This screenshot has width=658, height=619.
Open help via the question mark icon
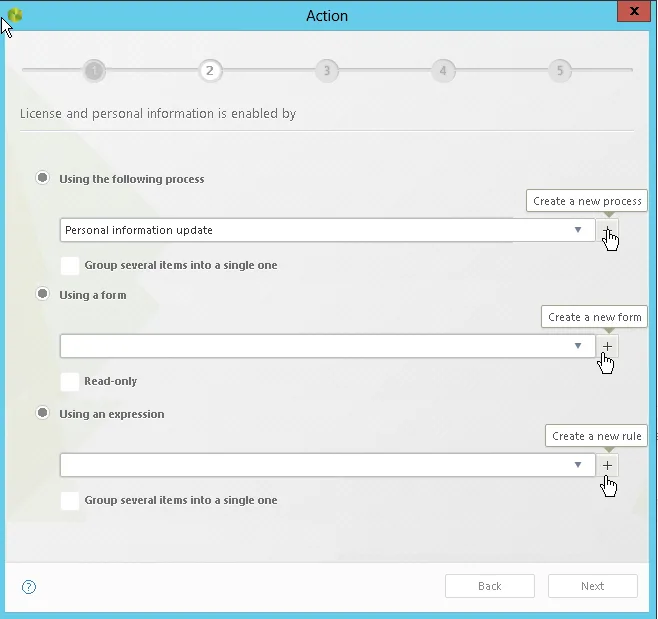[29, 587]
